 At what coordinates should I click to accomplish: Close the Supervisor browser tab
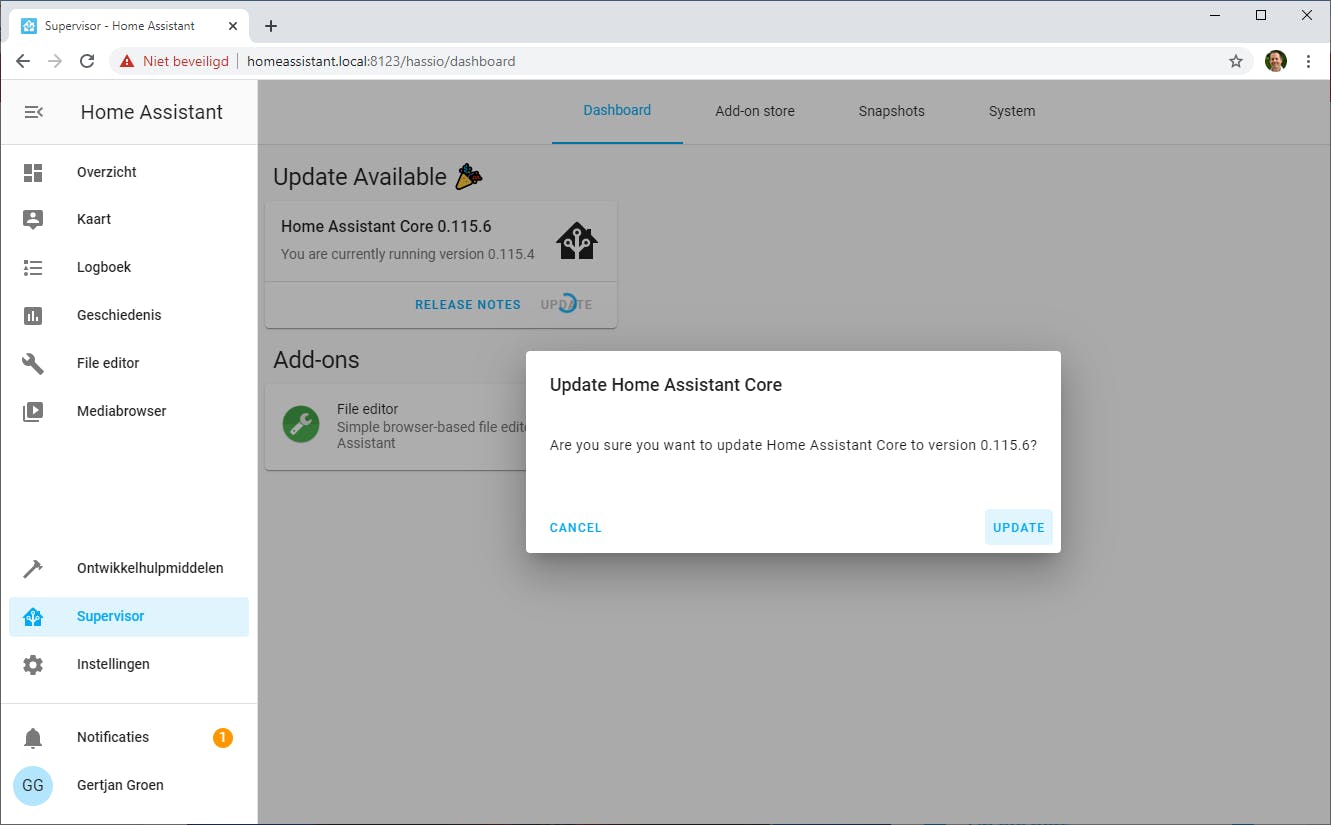[x=233, y=26]
